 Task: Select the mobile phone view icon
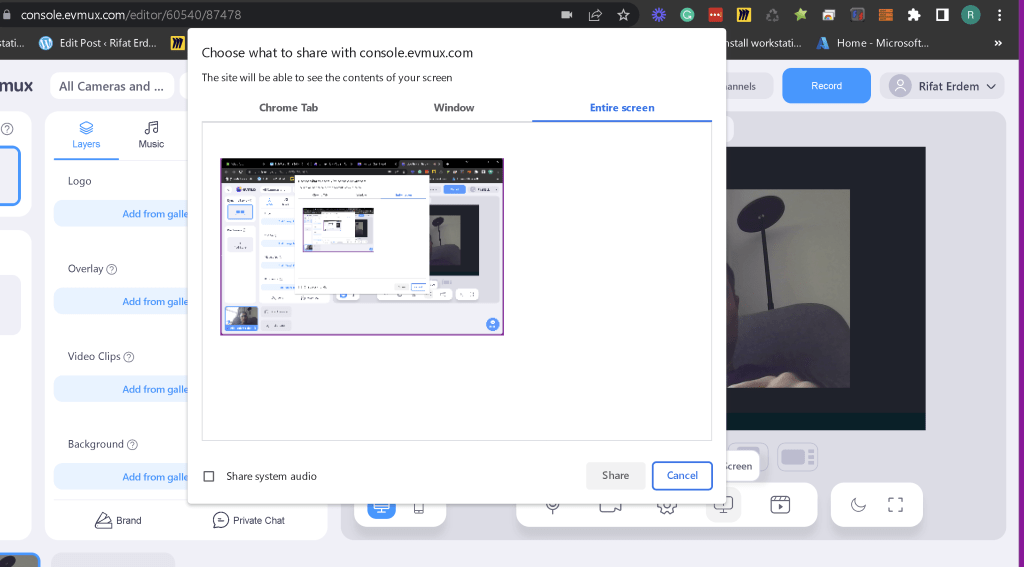click(x=419, y=508)
